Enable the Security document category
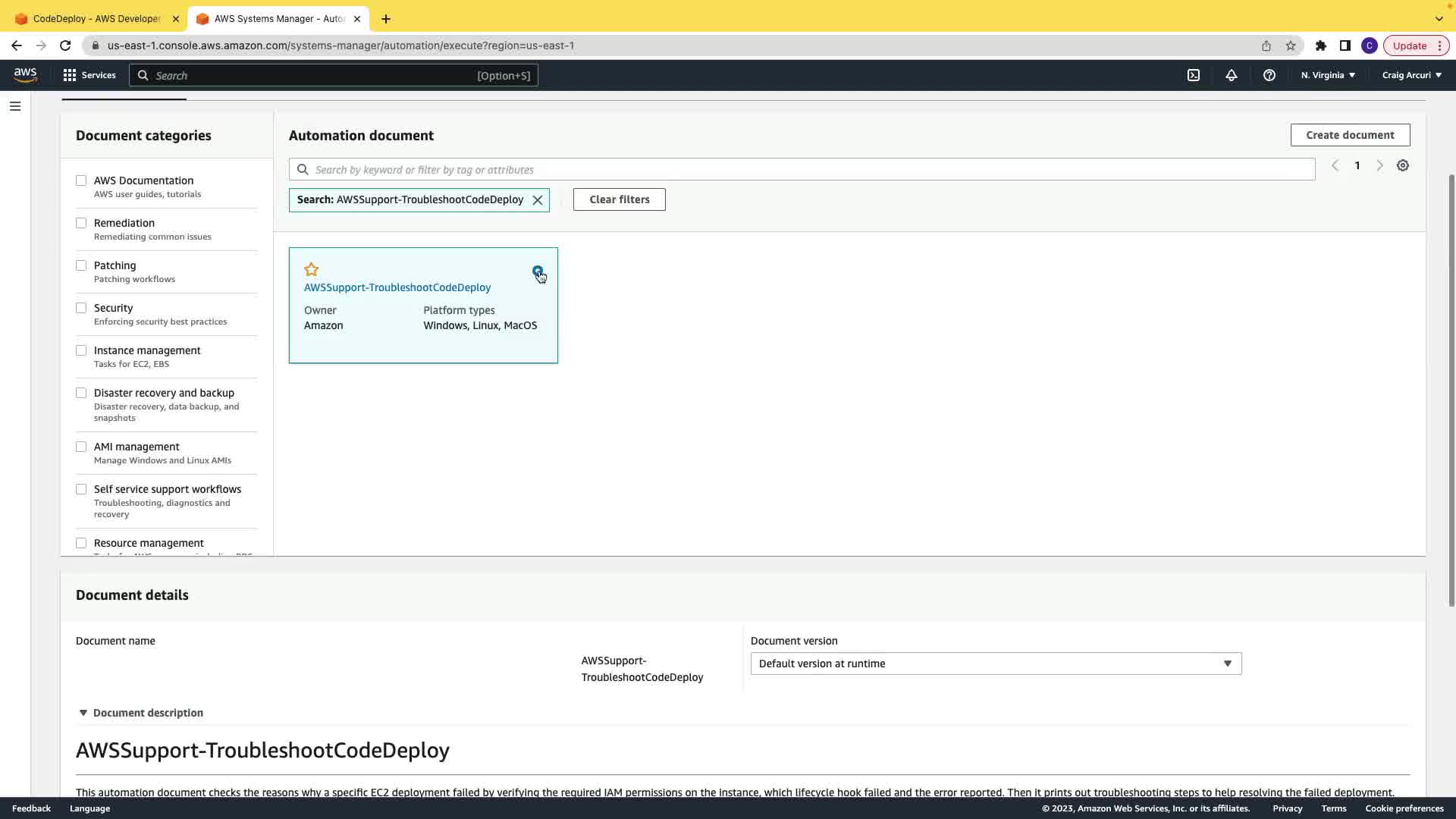Screen dimensions: 1456x819 [x=81, y=308]
